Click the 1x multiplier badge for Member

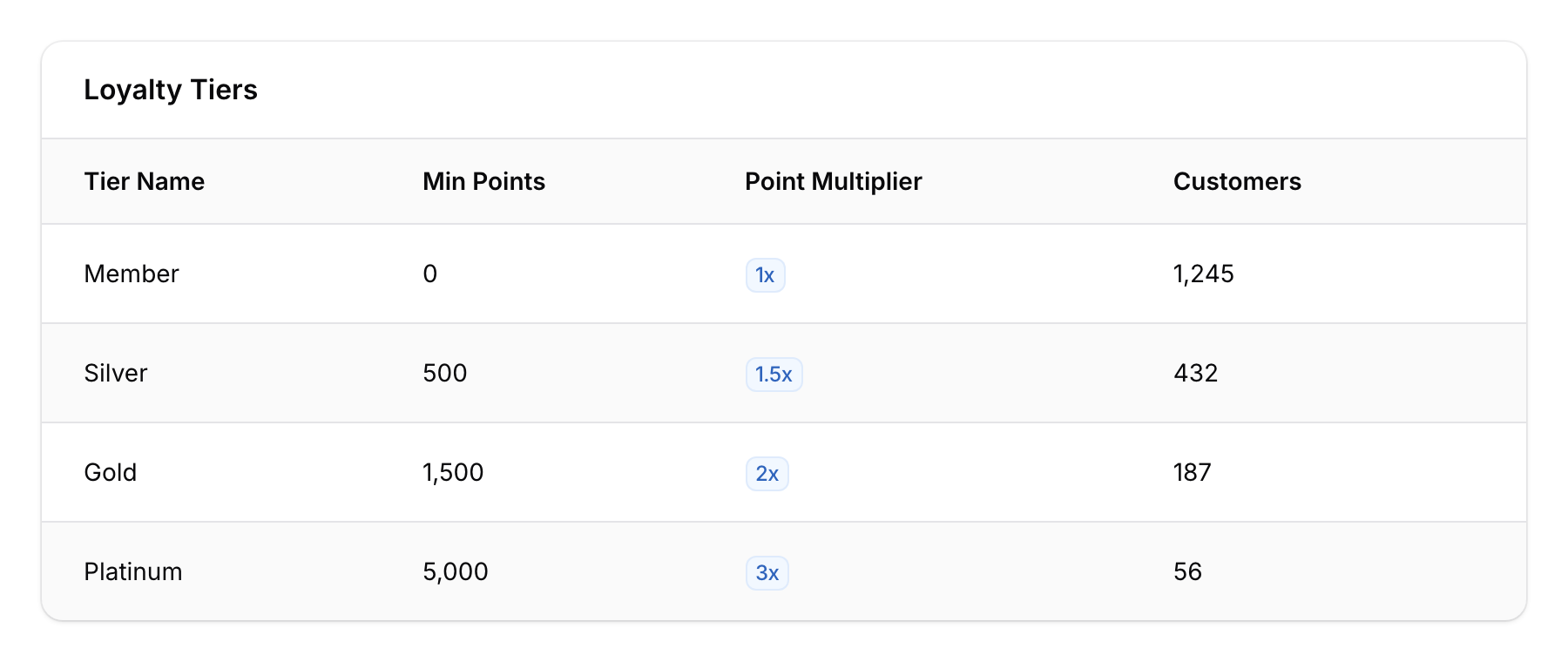point(764,274)
